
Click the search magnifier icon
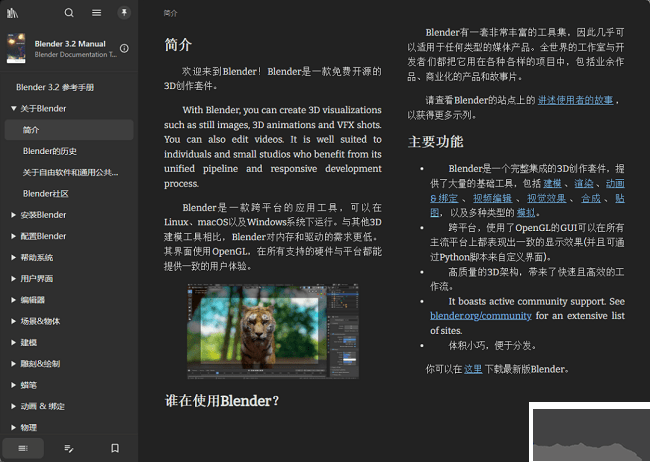click(x=69, y=13)
